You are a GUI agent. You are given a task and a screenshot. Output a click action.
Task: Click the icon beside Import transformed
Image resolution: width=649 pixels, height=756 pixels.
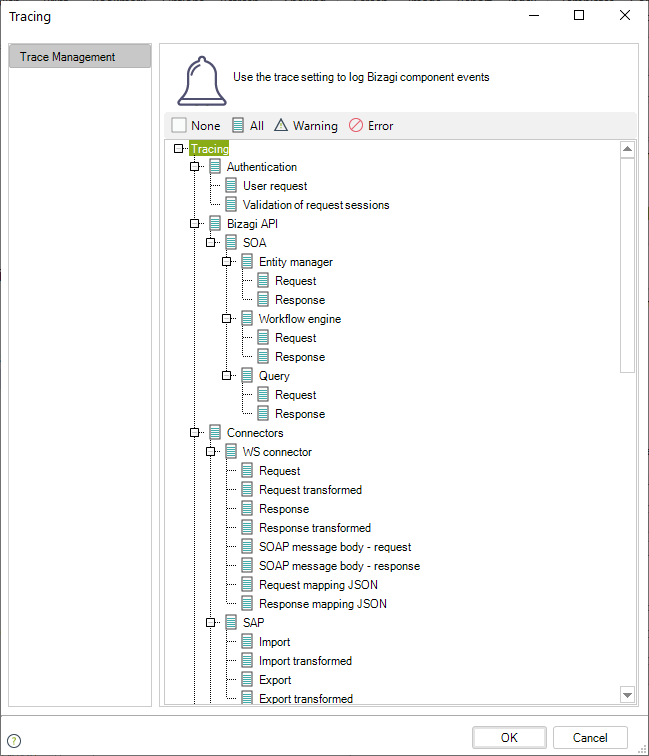pos(247,661)
